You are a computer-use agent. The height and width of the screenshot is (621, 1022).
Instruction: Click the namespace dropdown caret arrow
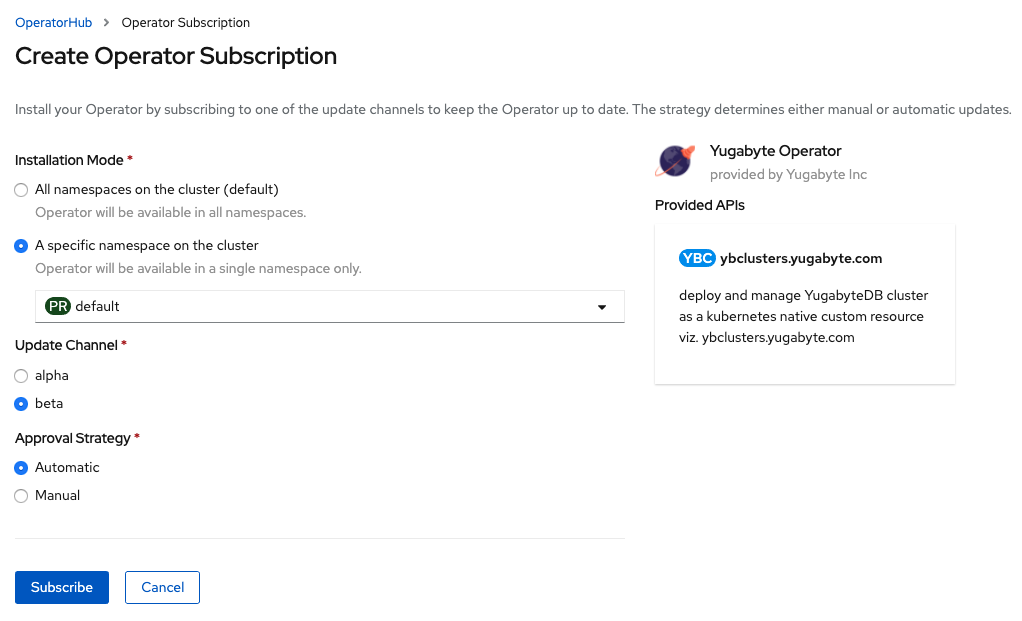coord(602,307)
